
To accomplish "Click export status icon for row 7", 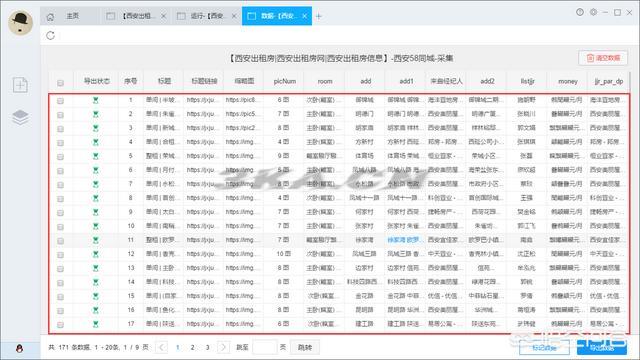I will point(96,184).
